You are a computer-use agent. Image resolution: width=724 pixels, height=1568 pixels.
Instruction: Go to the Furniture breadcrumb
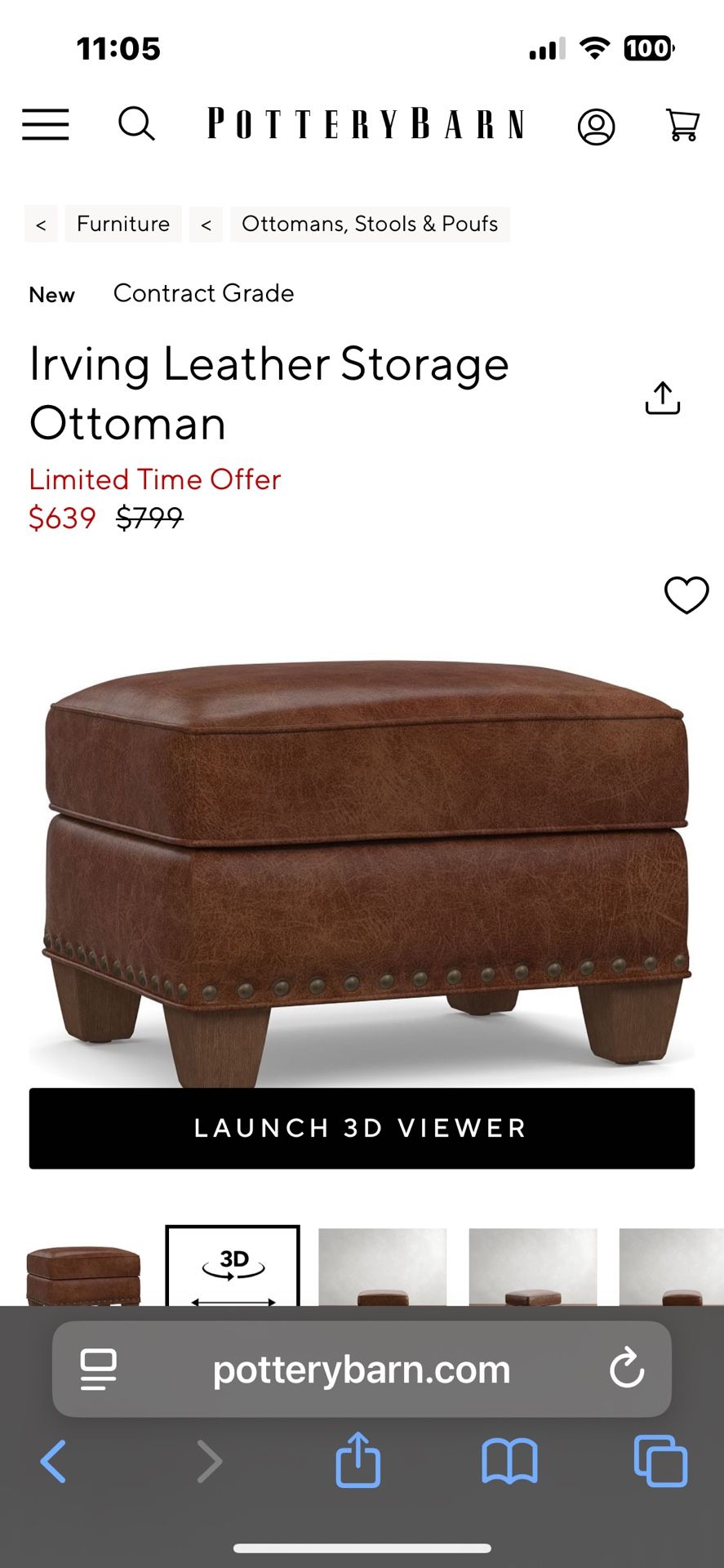(123, 224)
